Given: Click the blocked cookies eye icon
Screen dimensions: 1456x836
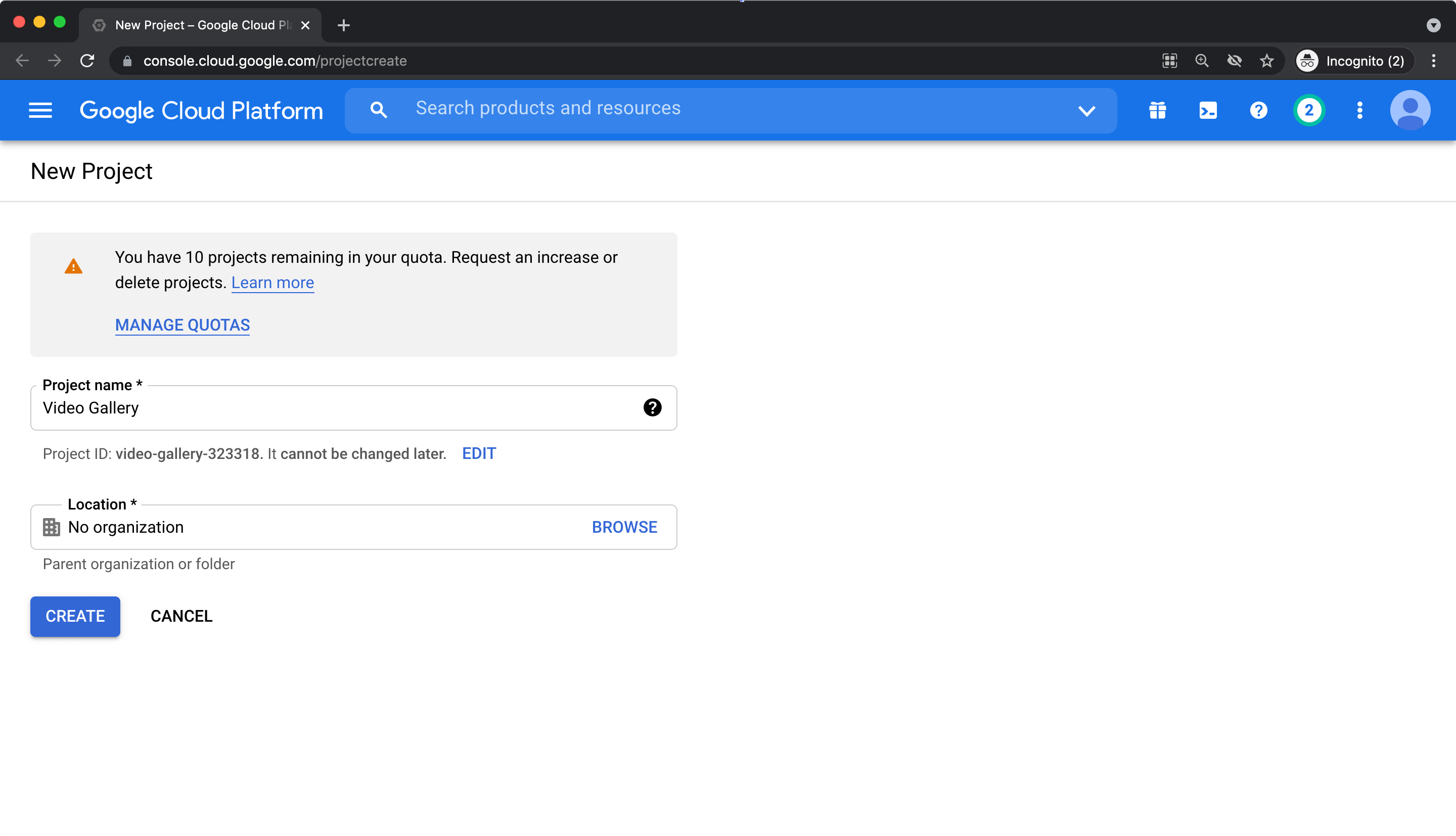Looking at the screenshot, I should (x=1235, y=61).
